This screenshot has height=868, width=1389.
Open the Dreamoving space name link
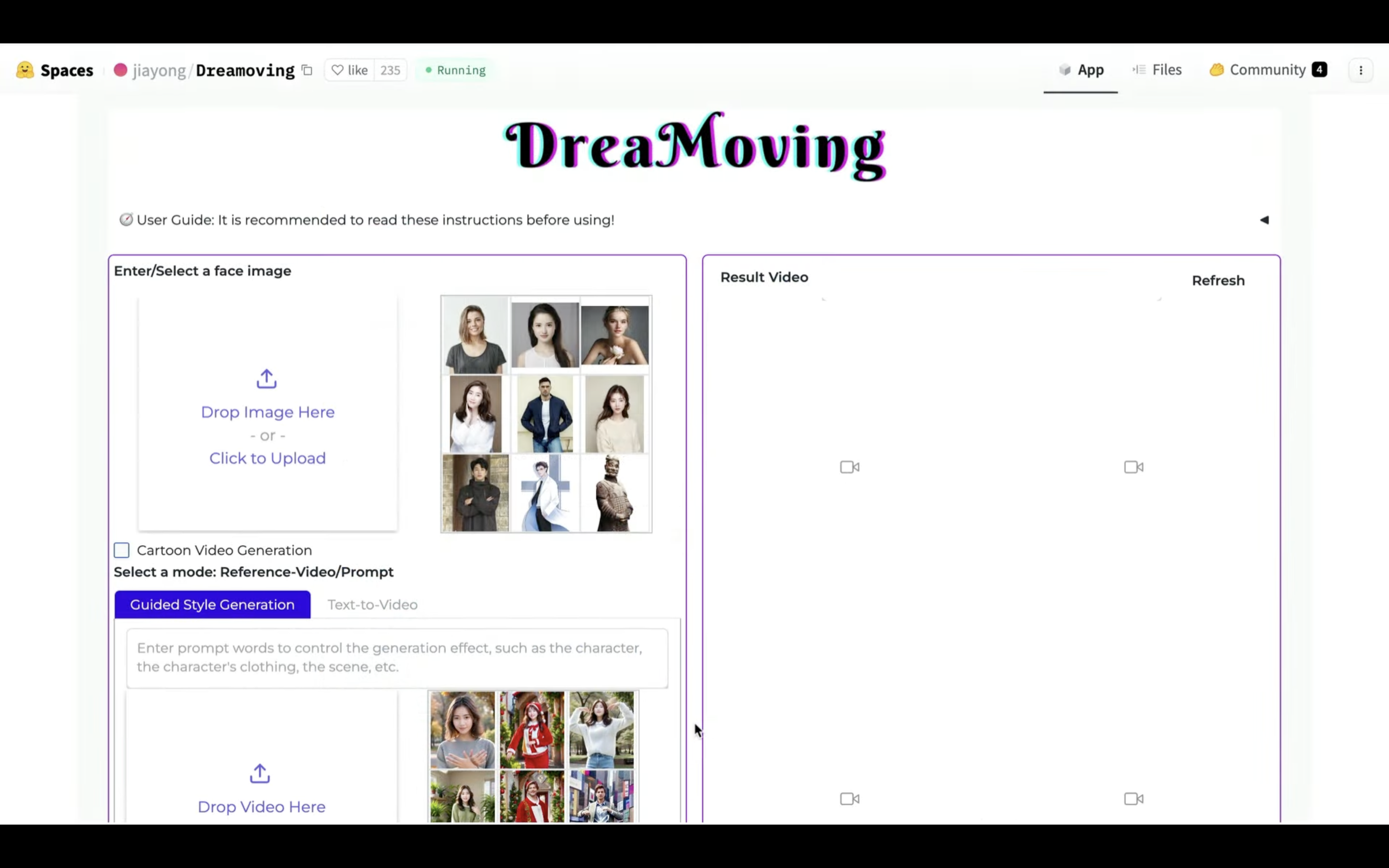click(x=245, y=70)
